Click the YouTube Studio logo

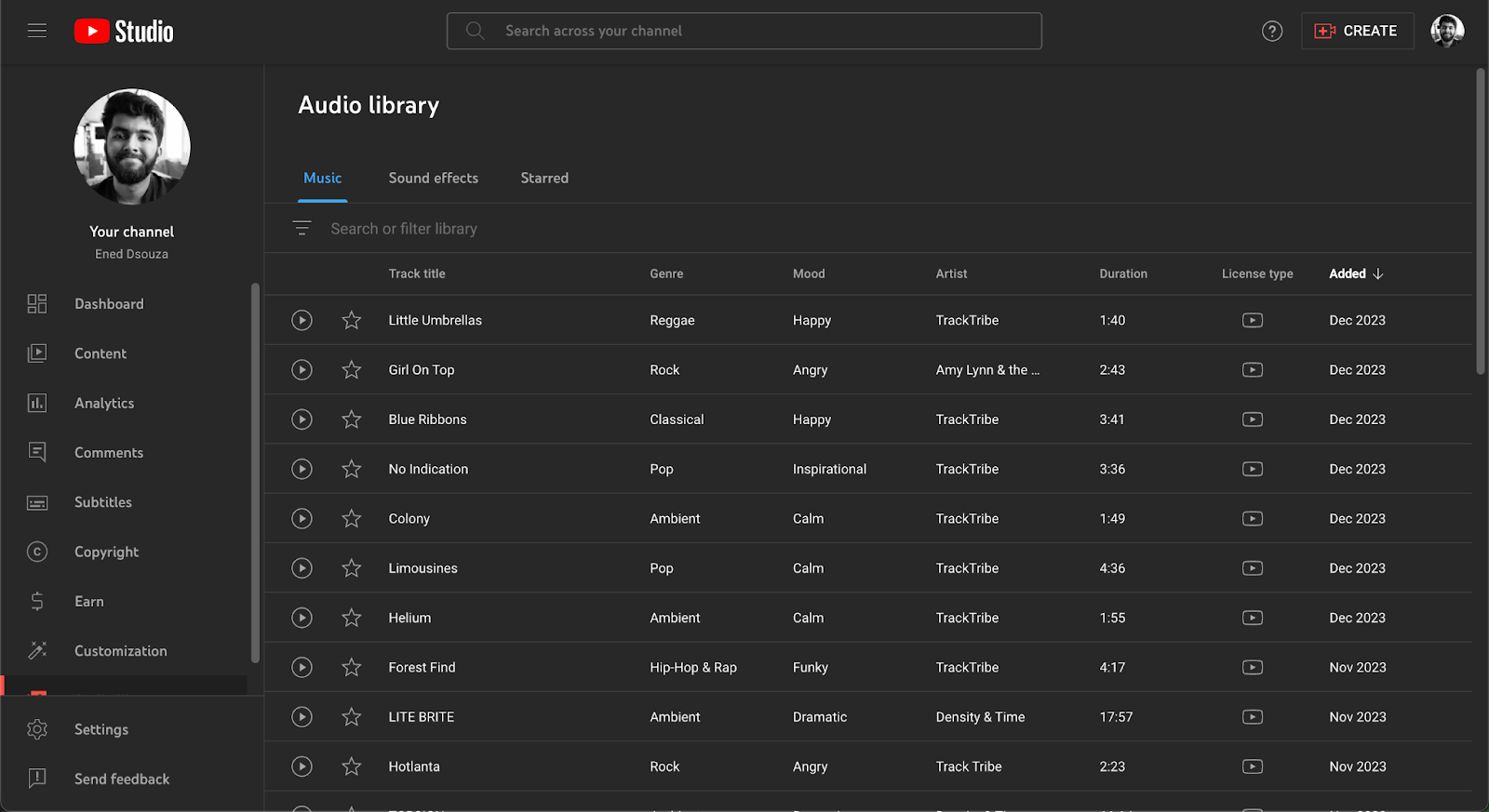coord(124,32)
